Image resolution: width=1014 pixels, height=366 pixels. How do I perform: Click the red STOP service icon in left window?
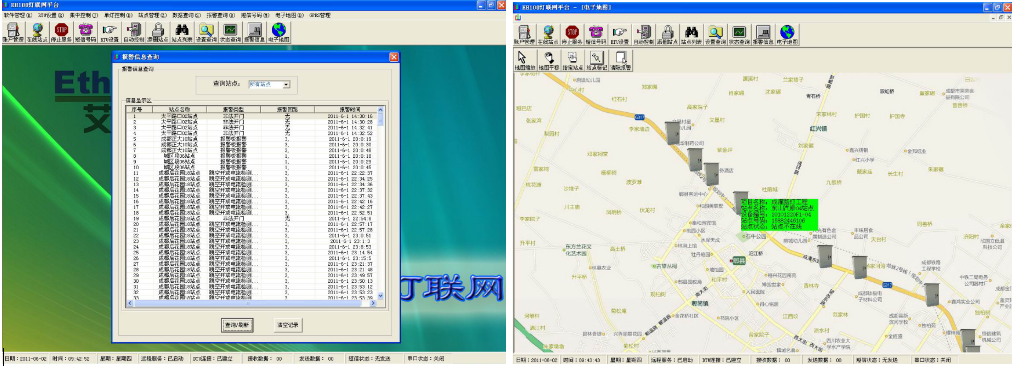pos(61,32)
